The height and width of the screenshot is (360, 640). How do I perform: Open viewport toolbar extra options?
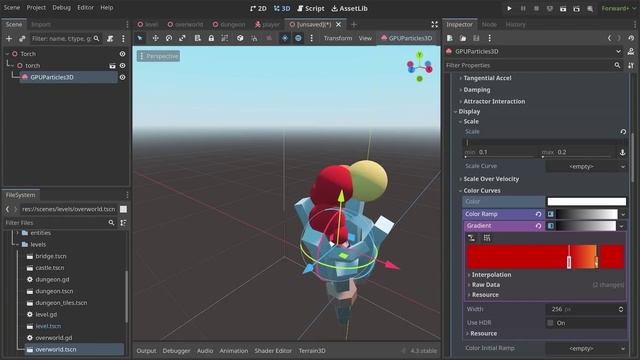(x=311, y=38)
